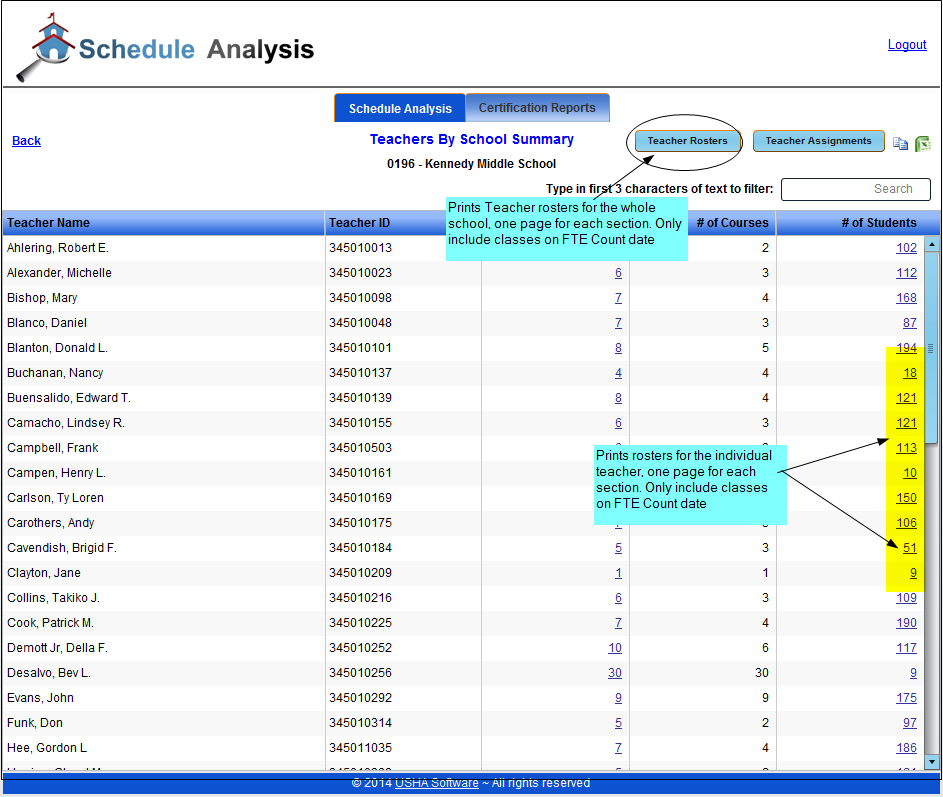Click the Teacher Rosters button
943x797 pixels.
(687, 141)
